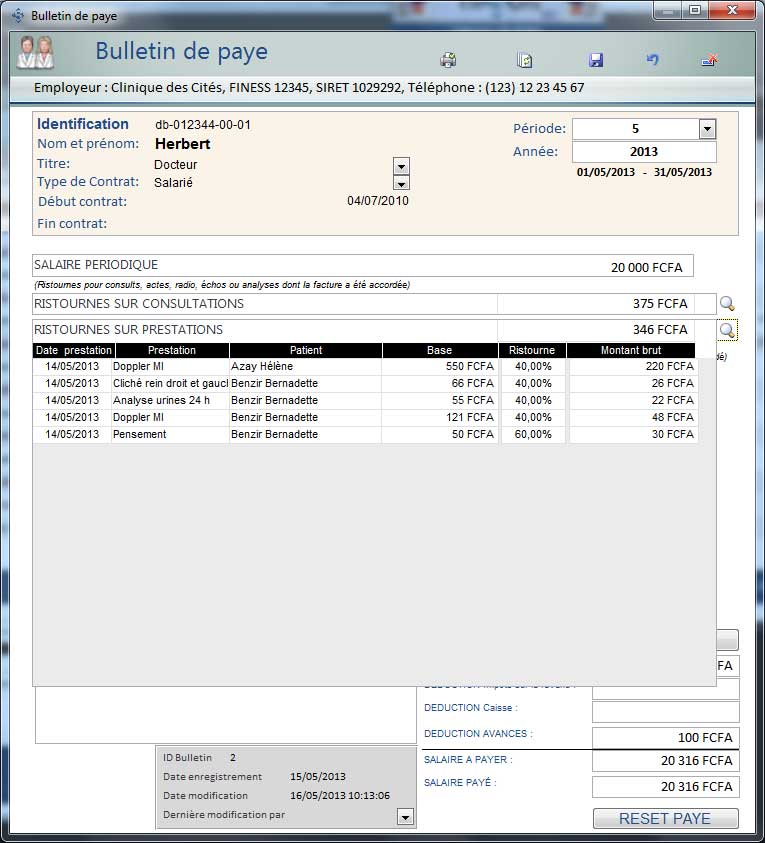
Task: Open the Type de Contrat dropdown arrow
Action: (x=401, y=183)
